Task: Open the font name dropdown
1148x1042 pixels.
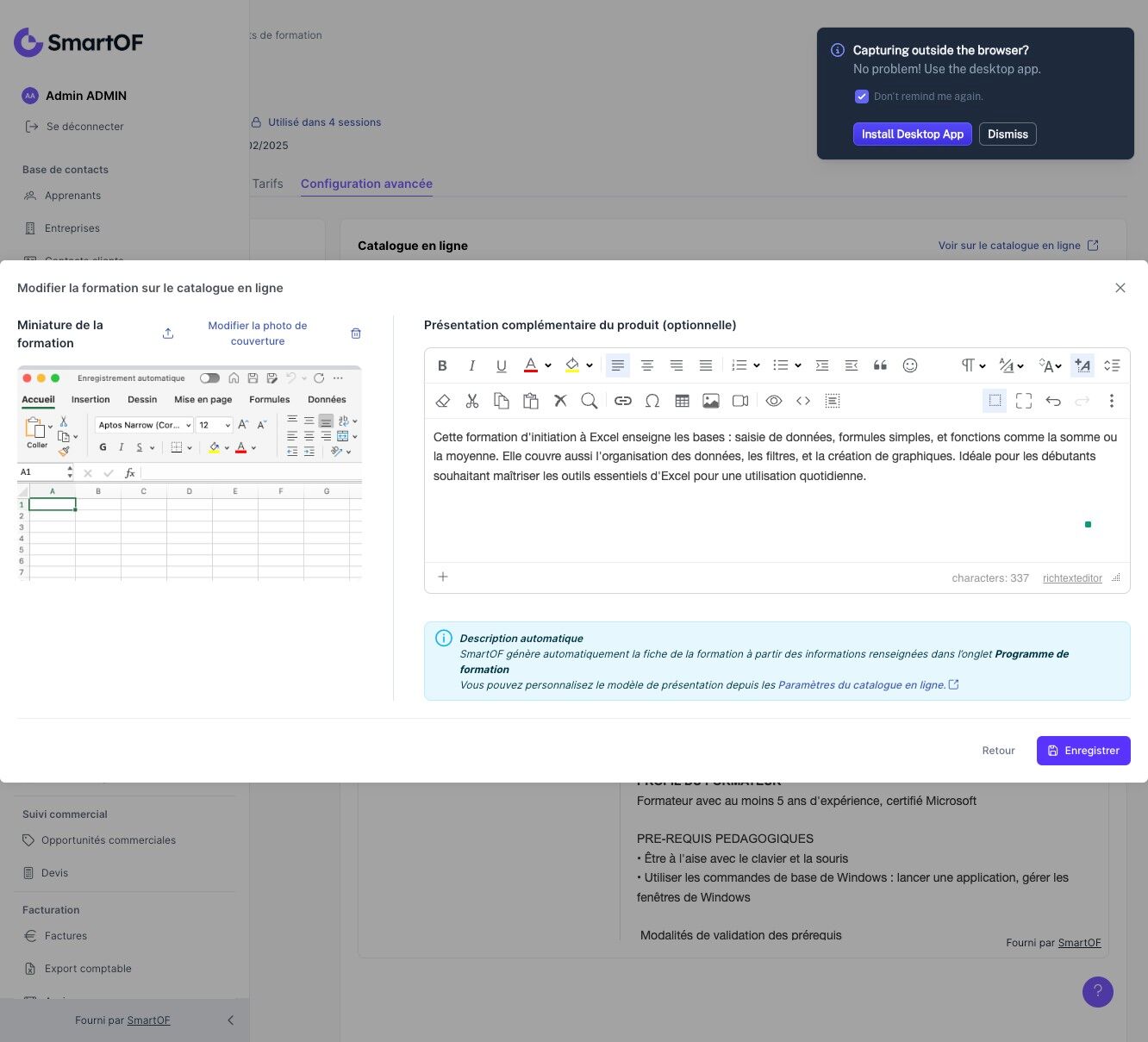Action: coord(1011,365)
